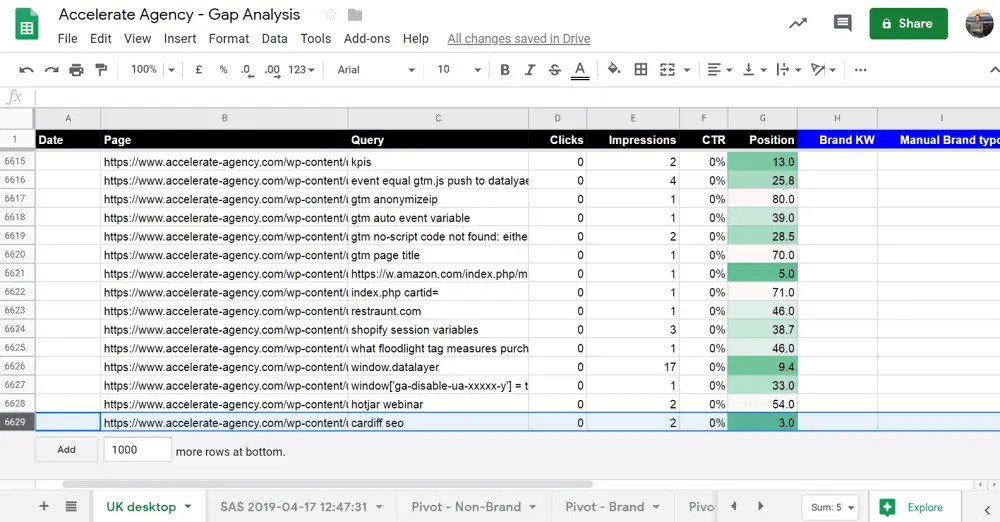Open the Data menu
The width and height of the screenshot is (1000, 522).
tap(274, 39)
